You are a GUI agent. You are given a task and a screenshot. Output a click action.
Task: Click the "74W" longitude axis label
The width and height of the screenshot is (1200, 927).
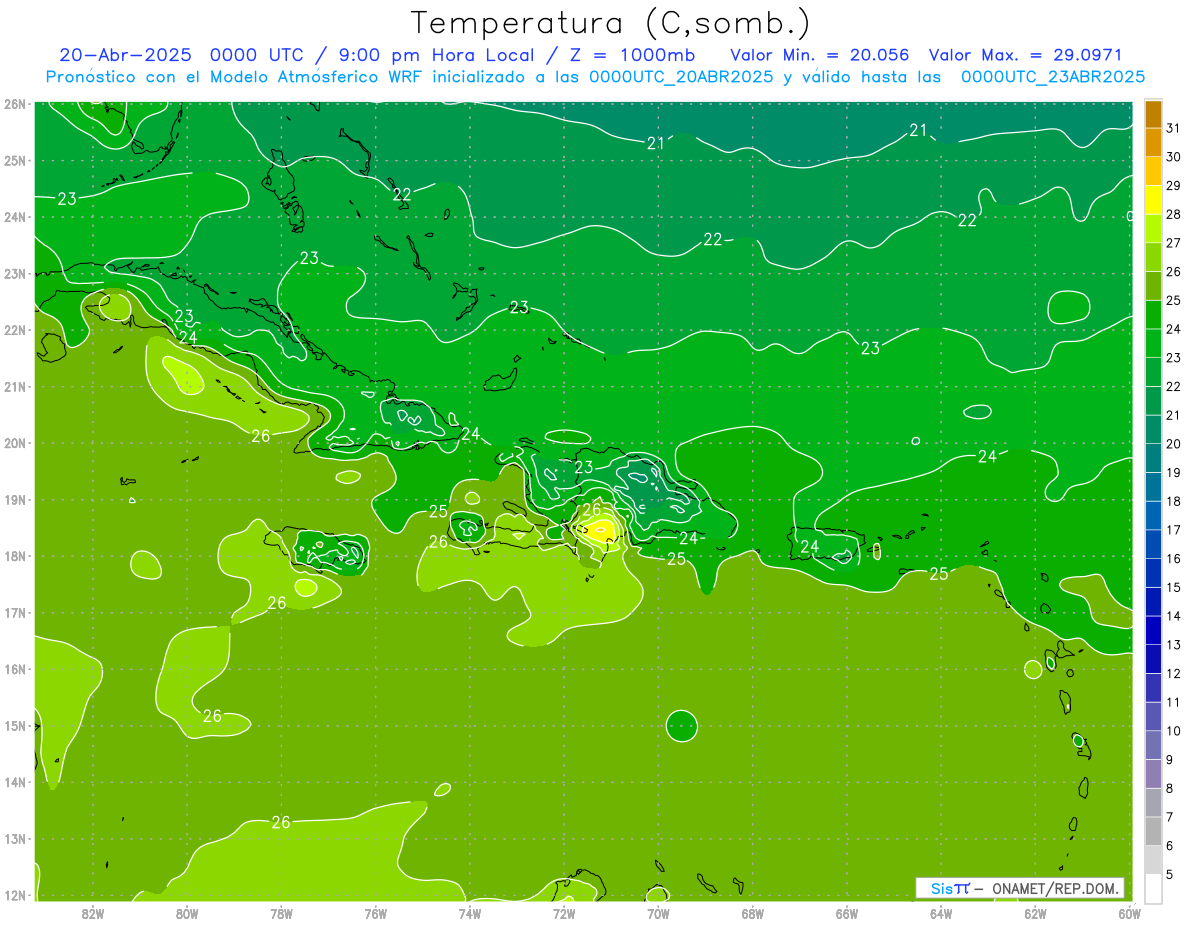[469, 912]
